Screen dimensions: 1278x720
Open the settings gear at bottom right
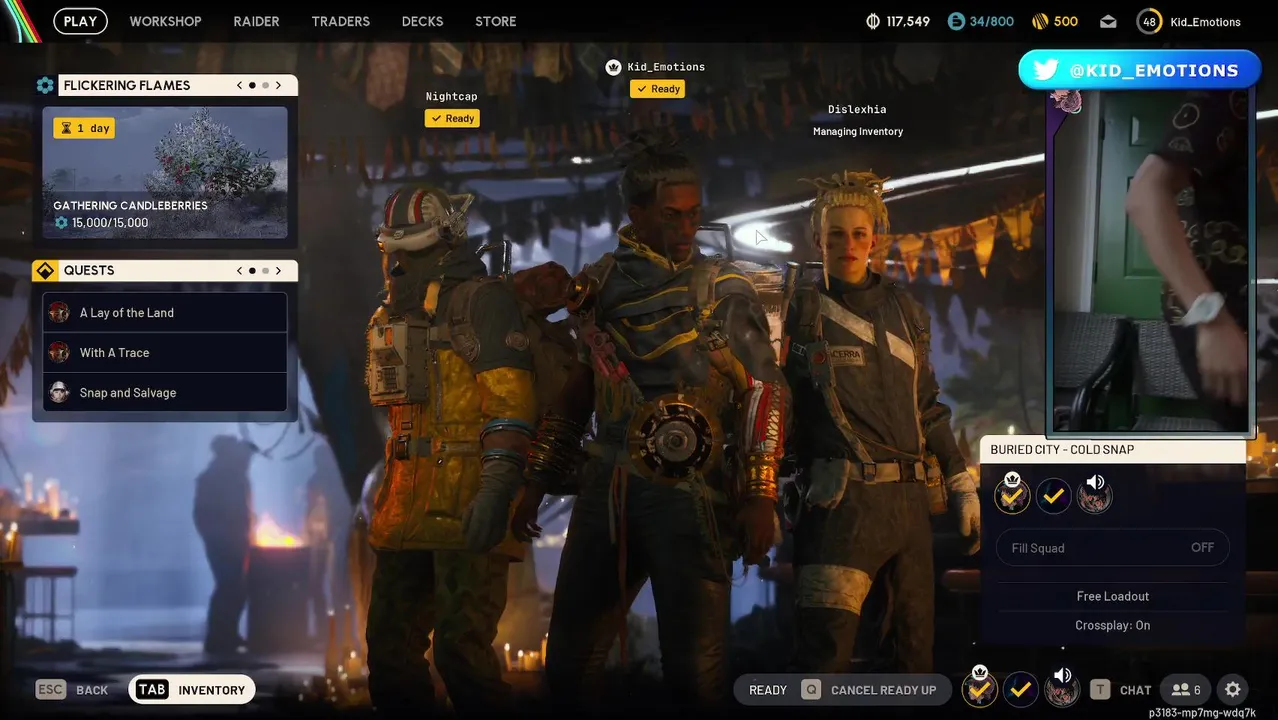coord(1233,689)
